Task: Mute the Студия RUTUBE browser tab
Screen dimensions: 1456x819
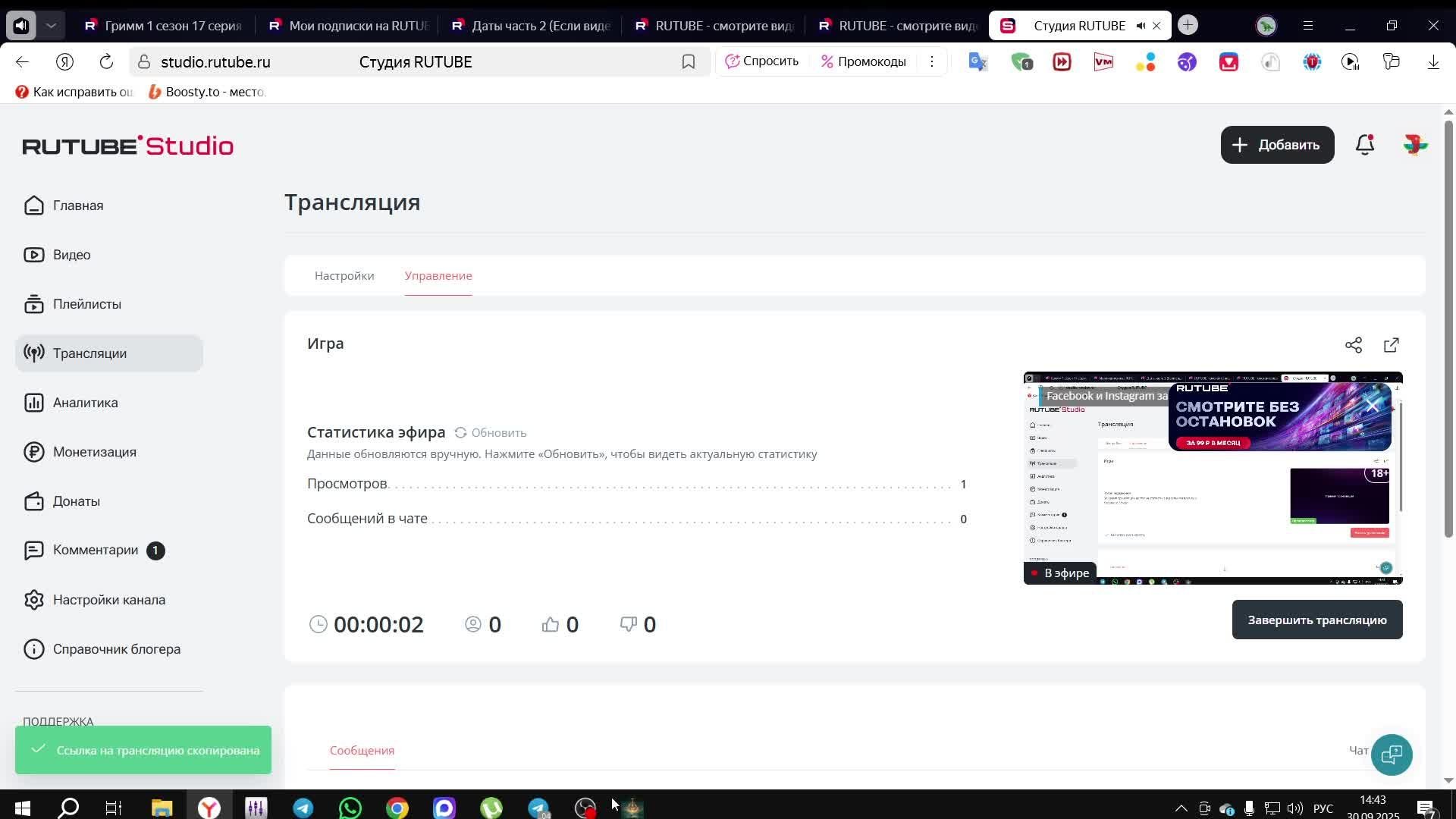Action: click(x=1141, y=26)
